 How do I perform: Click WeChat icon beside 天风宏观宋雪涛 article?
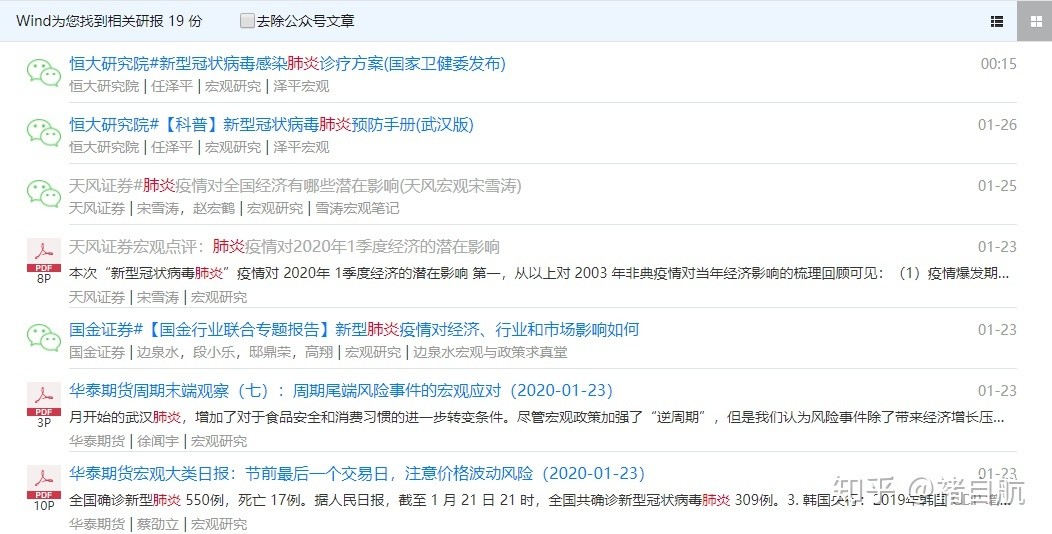coord(44,194)
